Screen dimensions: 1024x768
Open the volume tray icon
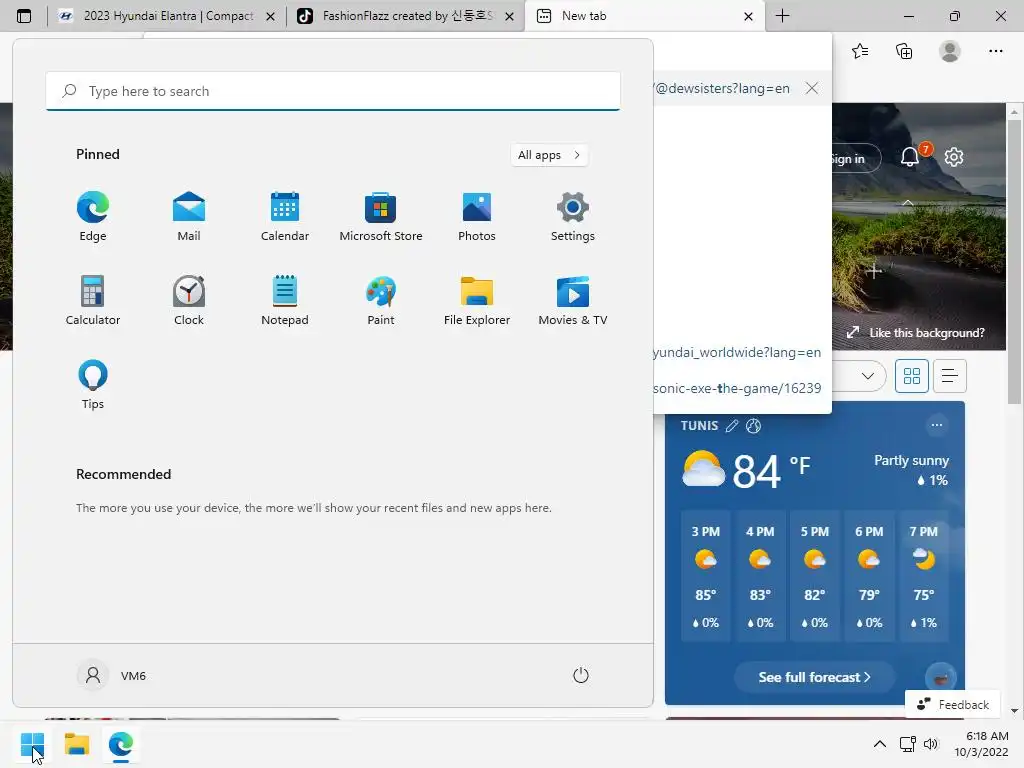coord(931,744)
